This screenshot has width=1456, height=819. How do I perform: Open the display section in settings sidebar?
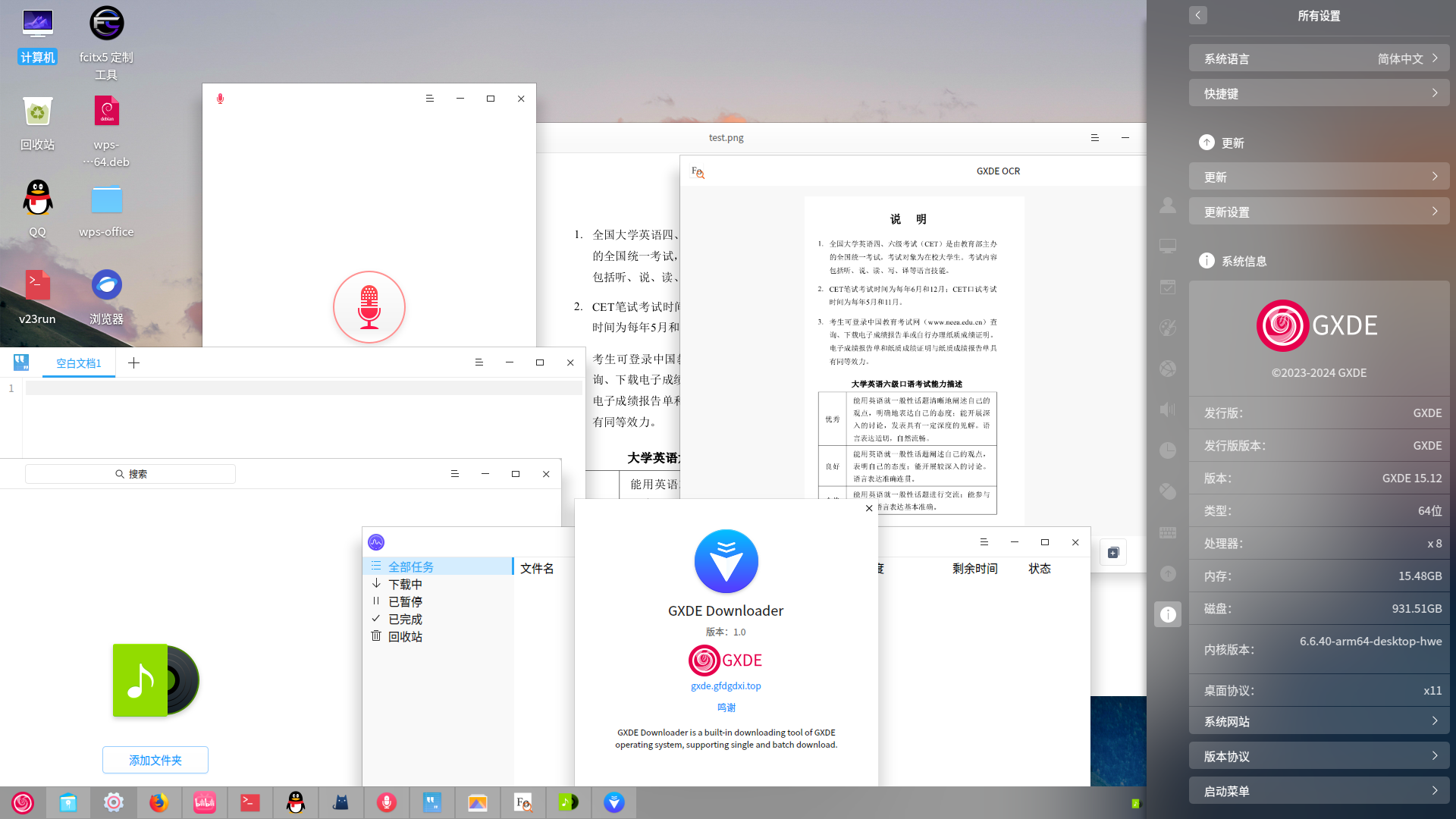1168,246
